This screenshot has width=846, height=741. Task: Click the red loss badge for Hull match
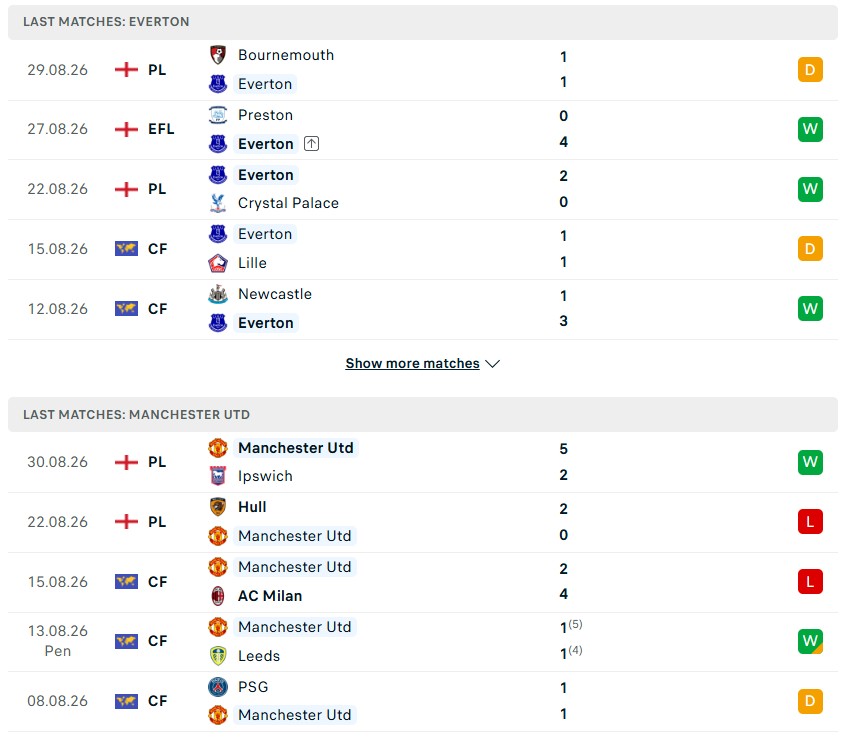[810, 522]
